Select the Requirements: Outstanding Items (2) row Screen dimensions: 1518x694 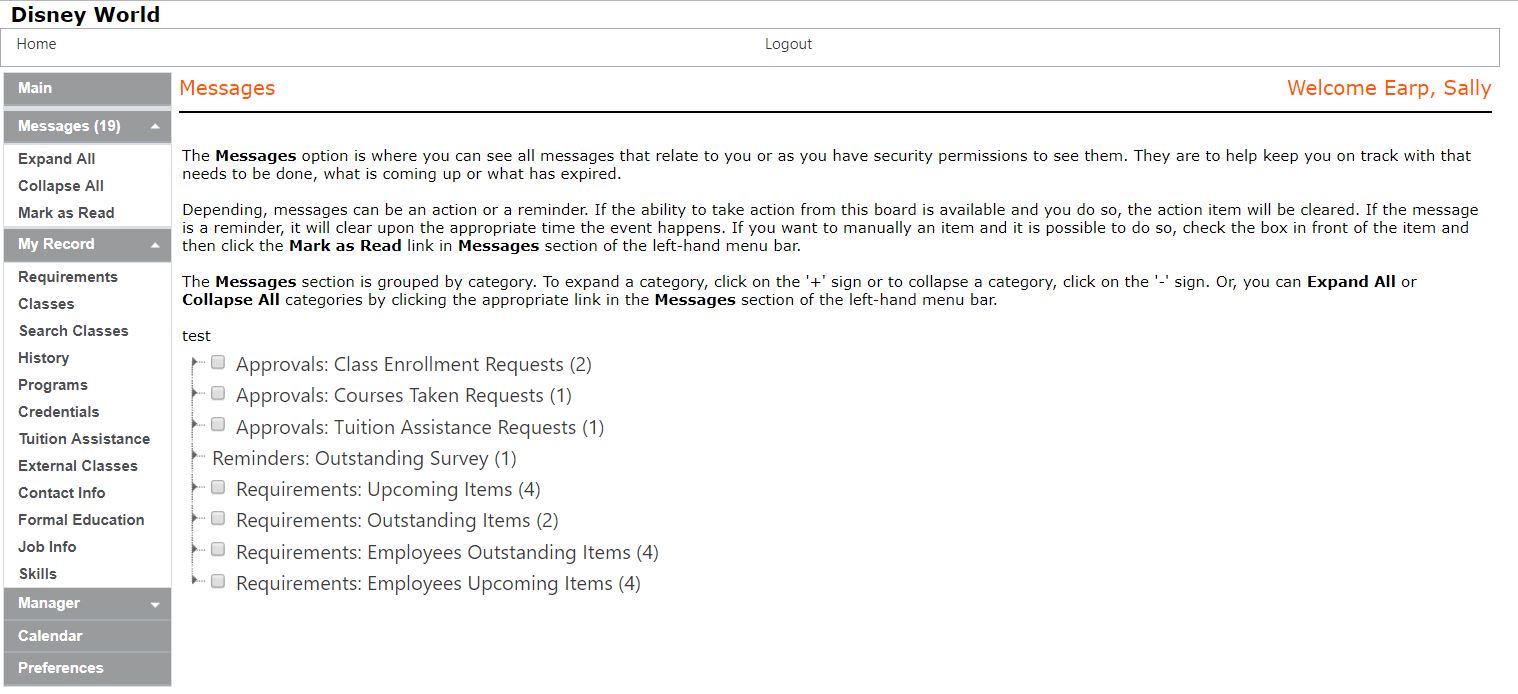coord(397,521)
